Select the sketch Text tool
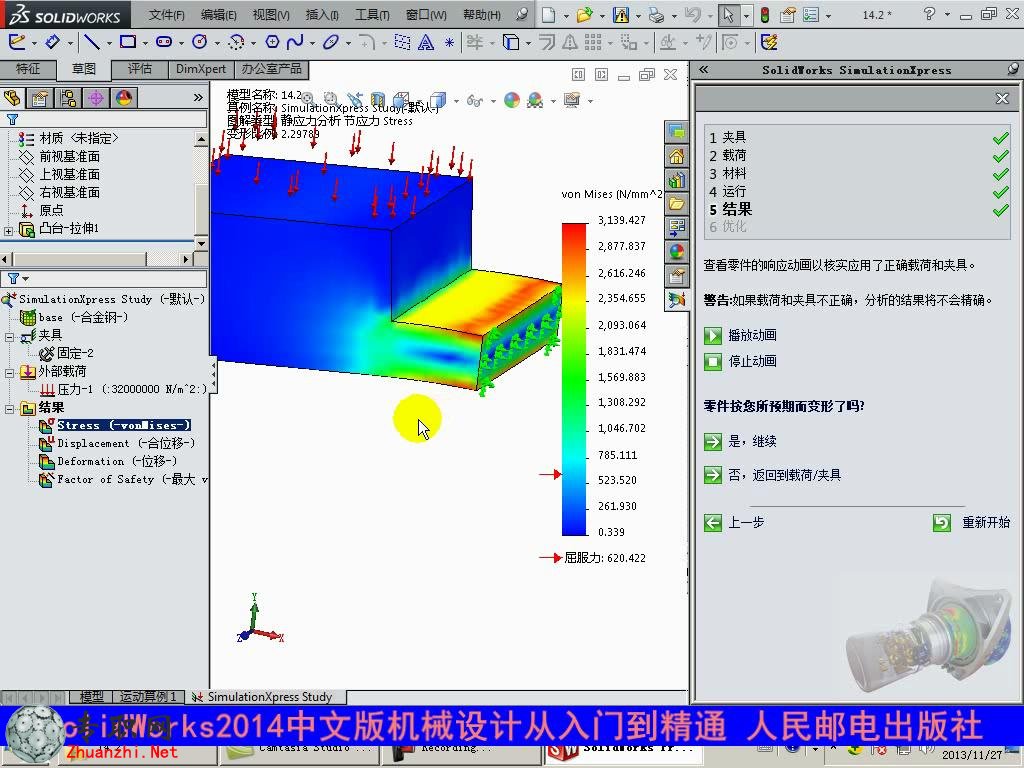Image resolution: width=1024 pixels, height=768 pixels. click(x=426, y=43)
